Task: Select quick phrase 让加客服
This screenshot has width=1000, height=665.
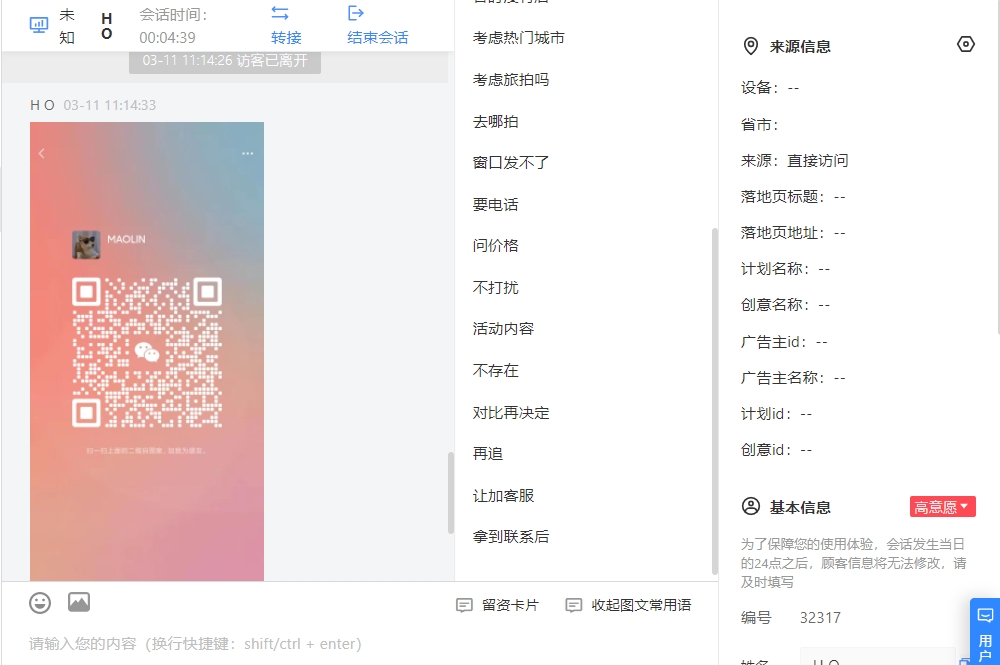Action: tap(503, 495)
